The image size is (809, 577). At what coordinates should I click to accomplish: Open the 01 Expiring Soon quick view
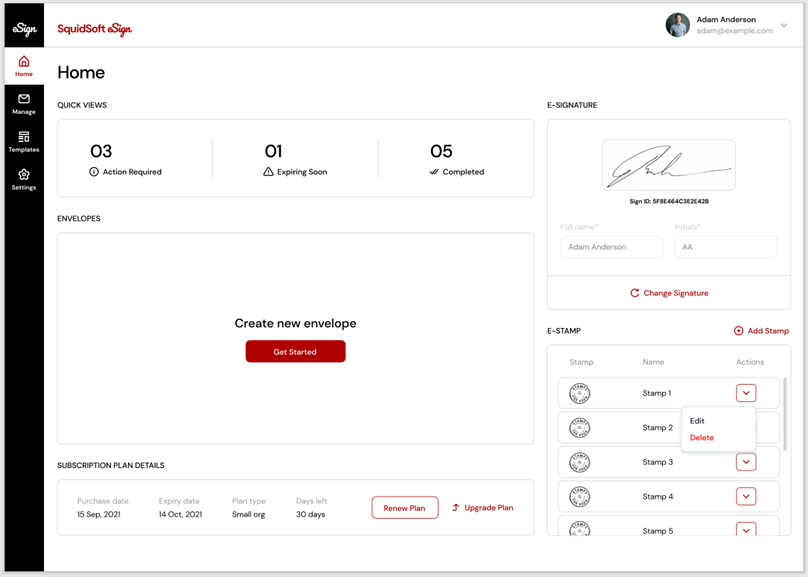295,159
